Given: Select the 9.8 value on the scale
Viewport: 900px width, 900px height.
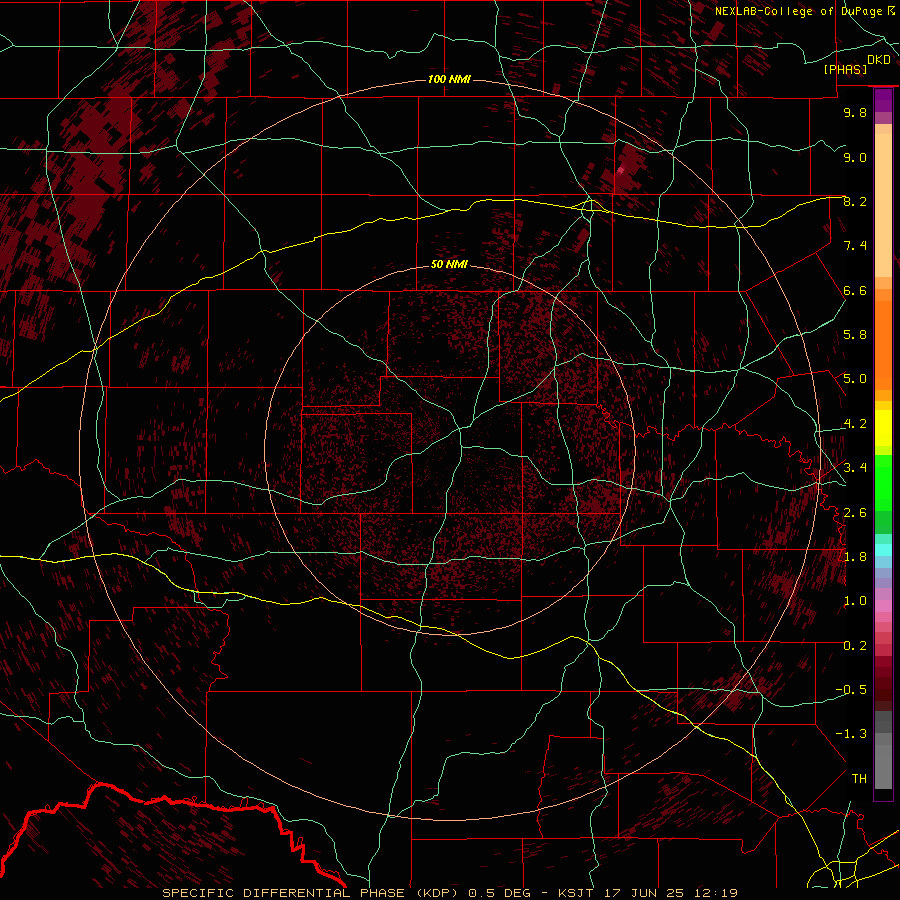Looking at the screenshot, I should (x=855, y=112).
